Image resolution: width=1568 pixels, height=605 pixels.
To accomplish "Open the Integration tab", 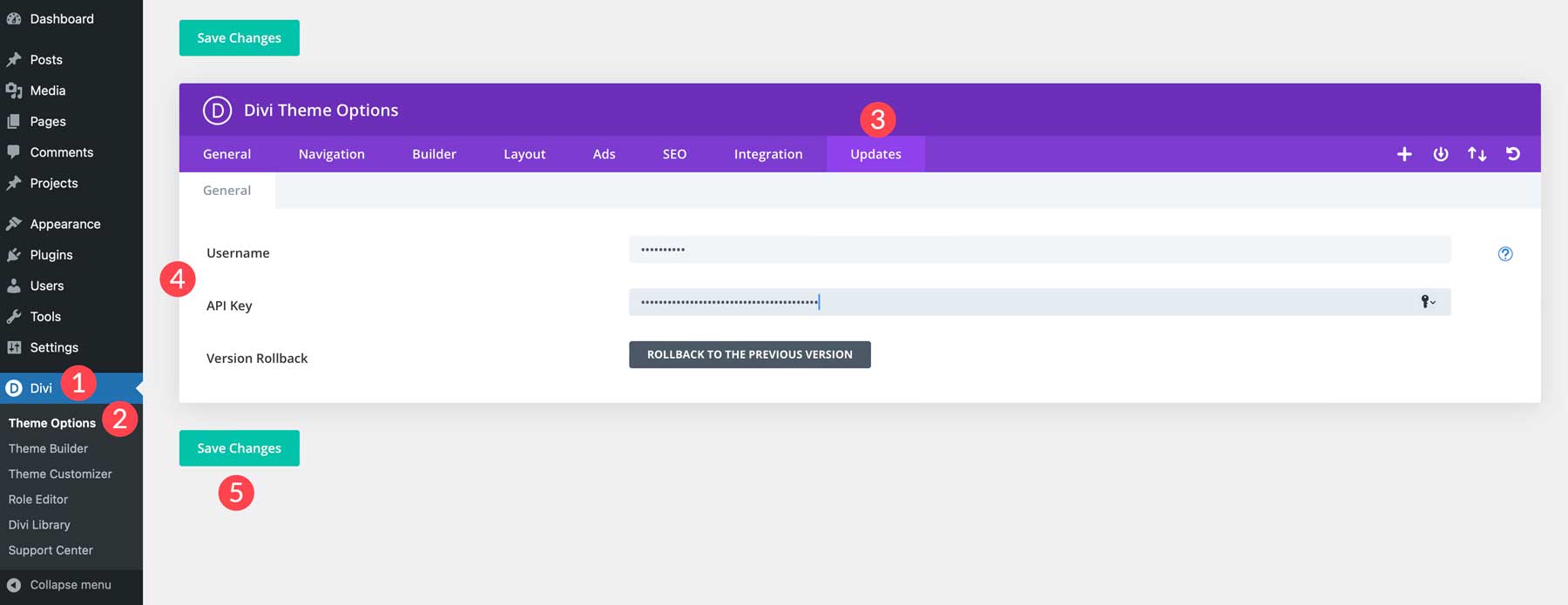I will (768, 154).
